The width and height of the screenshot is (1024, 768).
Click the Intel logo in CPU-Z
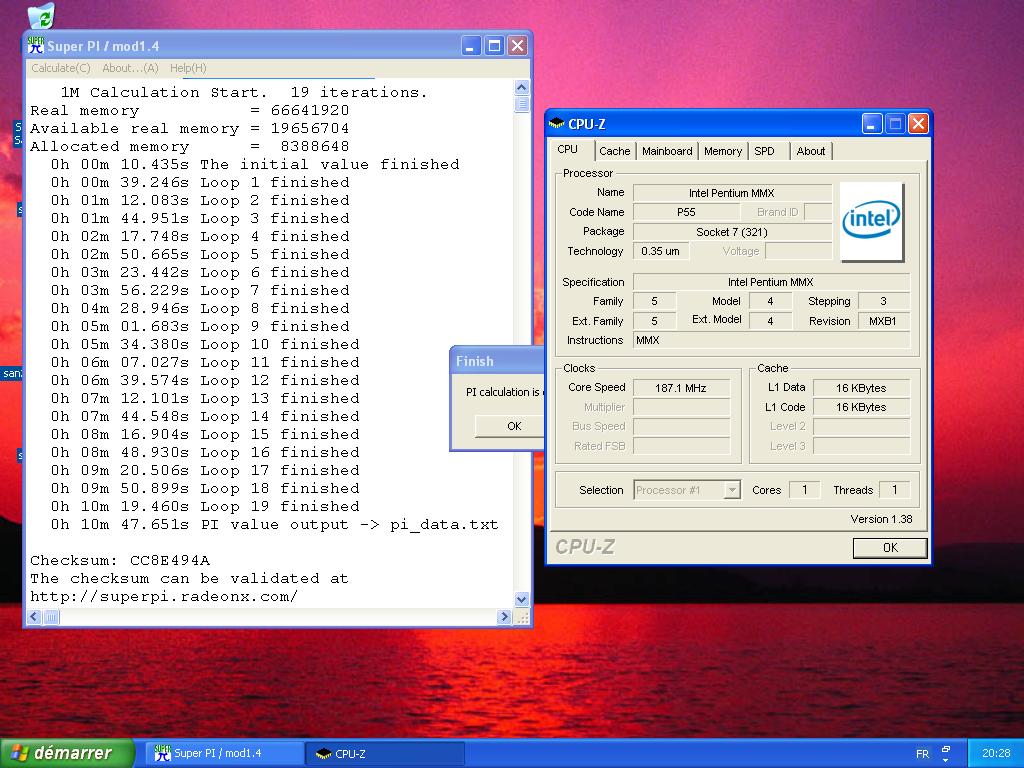point(872,221)
